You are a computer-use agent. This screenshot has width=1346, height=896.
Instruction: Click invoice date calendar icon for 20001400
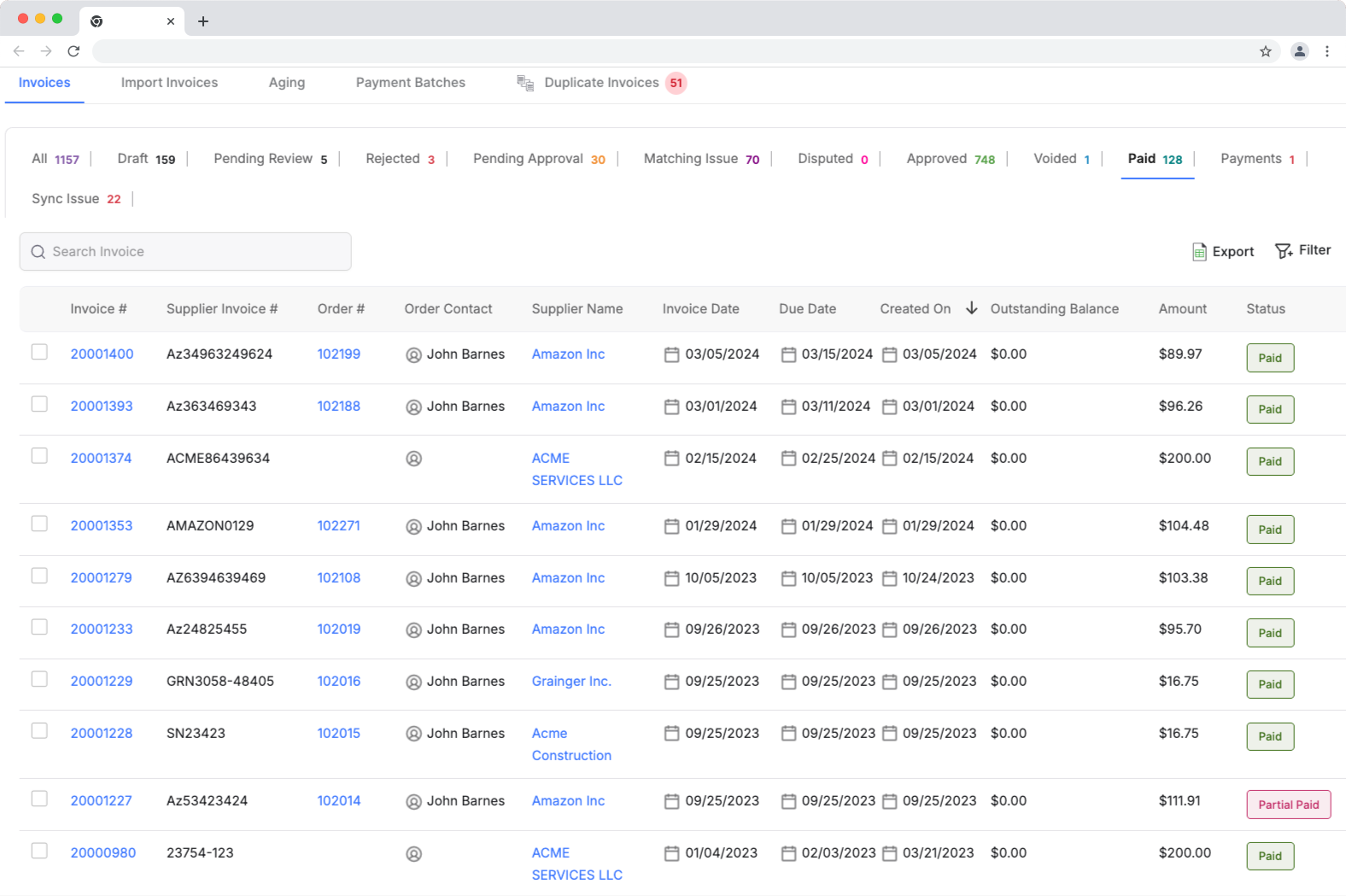[672, 354]
